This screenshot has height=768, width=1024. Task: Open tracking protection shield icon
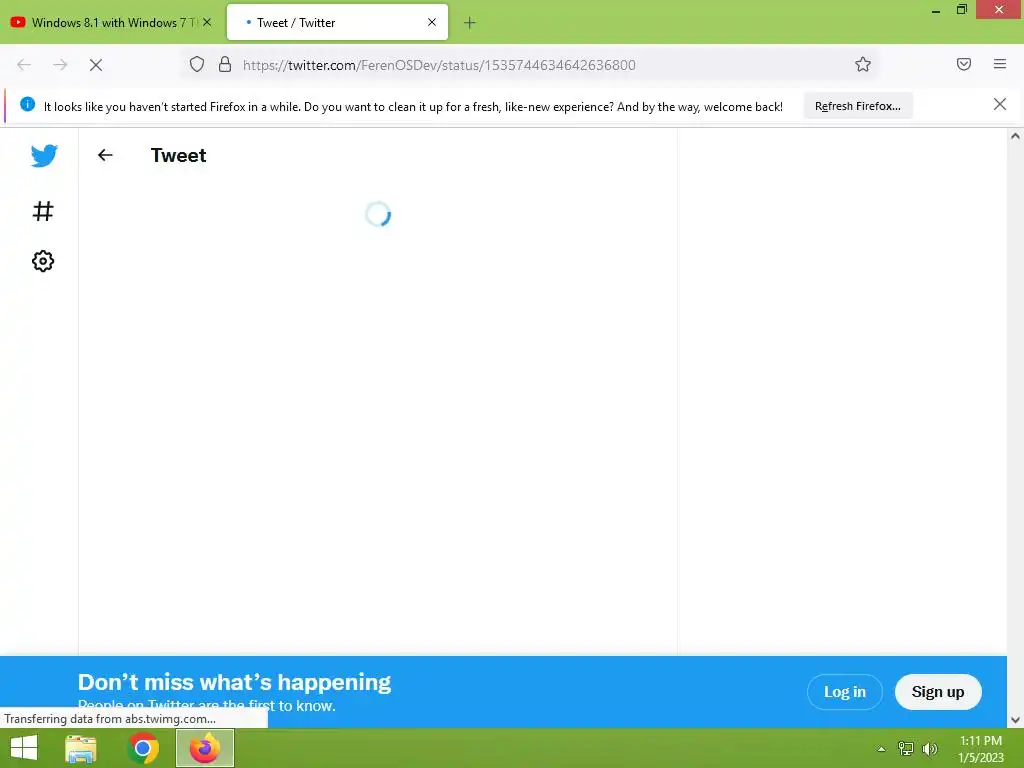coord(197,64)
